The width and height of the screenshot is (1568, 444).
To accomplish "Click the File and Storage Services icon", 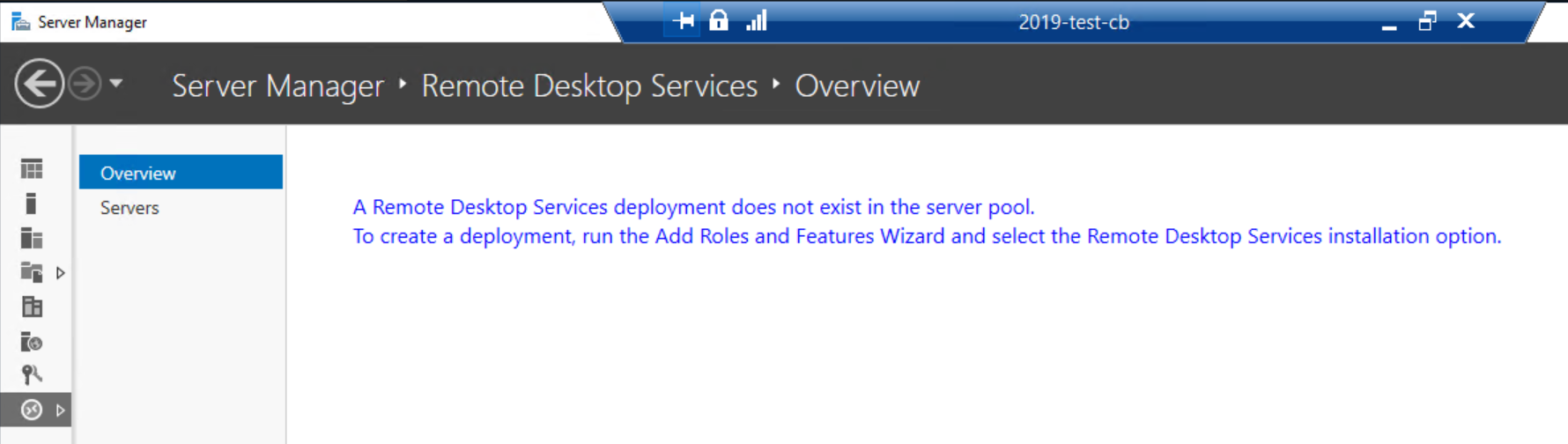I will point(32,272).
